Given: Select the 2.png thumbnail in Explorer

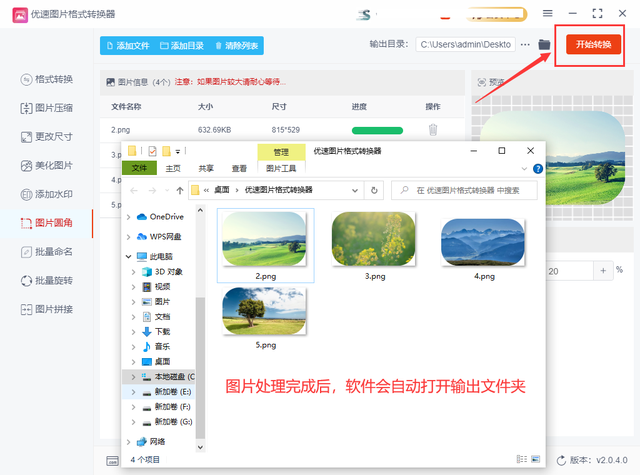Looking at the screenshot, I should coord(265,240).
